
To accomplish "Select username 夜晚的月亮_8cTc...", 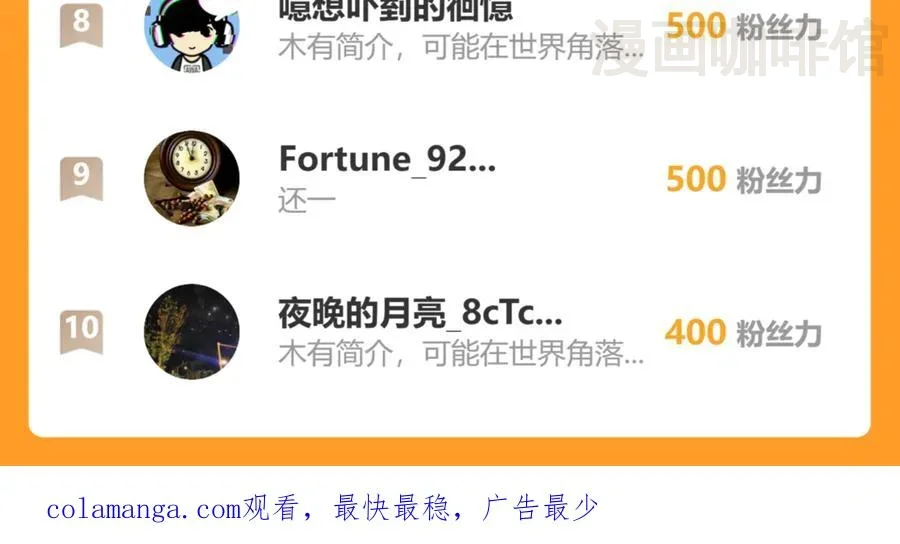I will pos(420,313).
